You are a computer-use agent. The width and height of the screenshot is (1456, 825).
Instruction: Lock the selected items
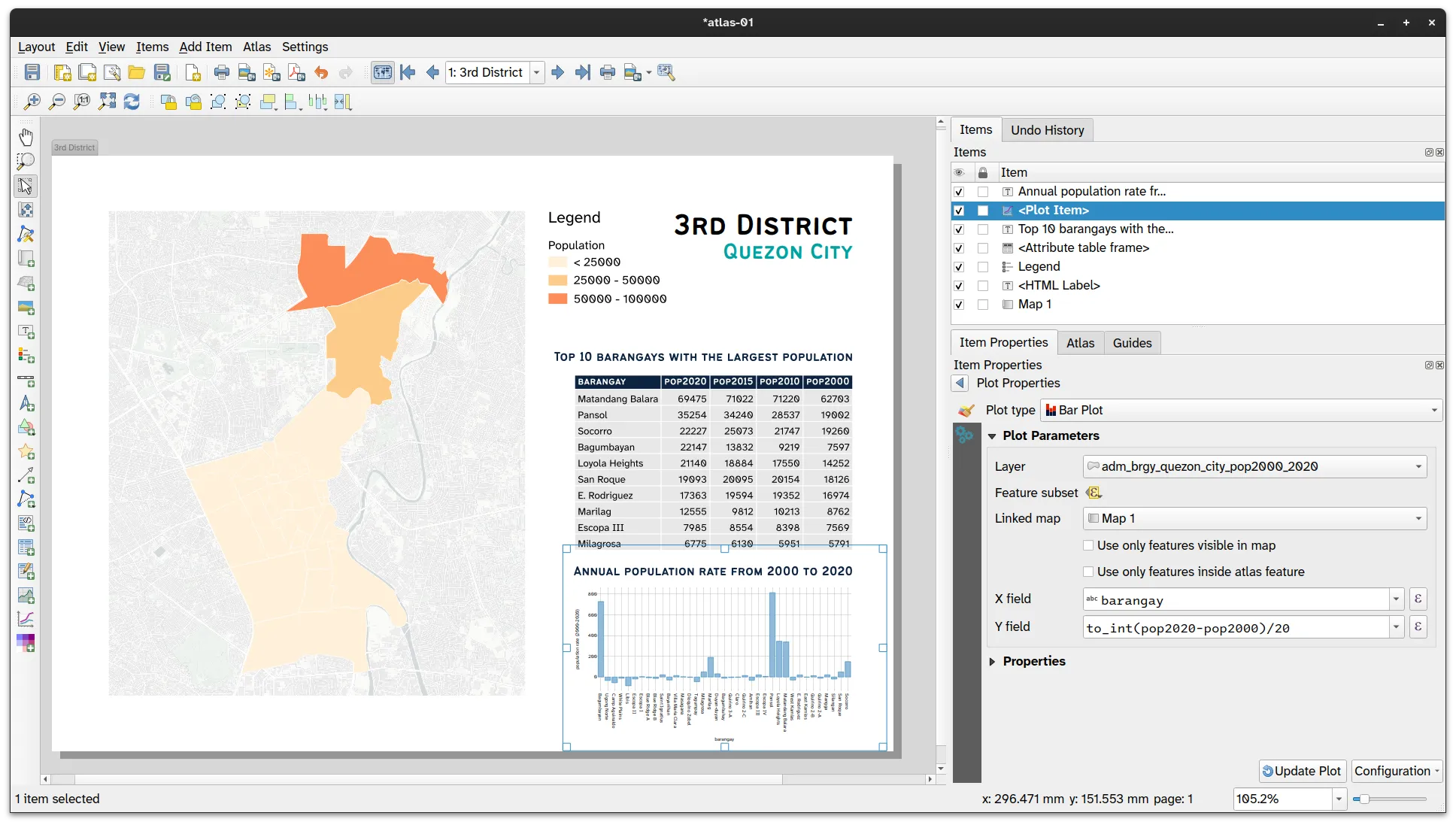point(168,102)
